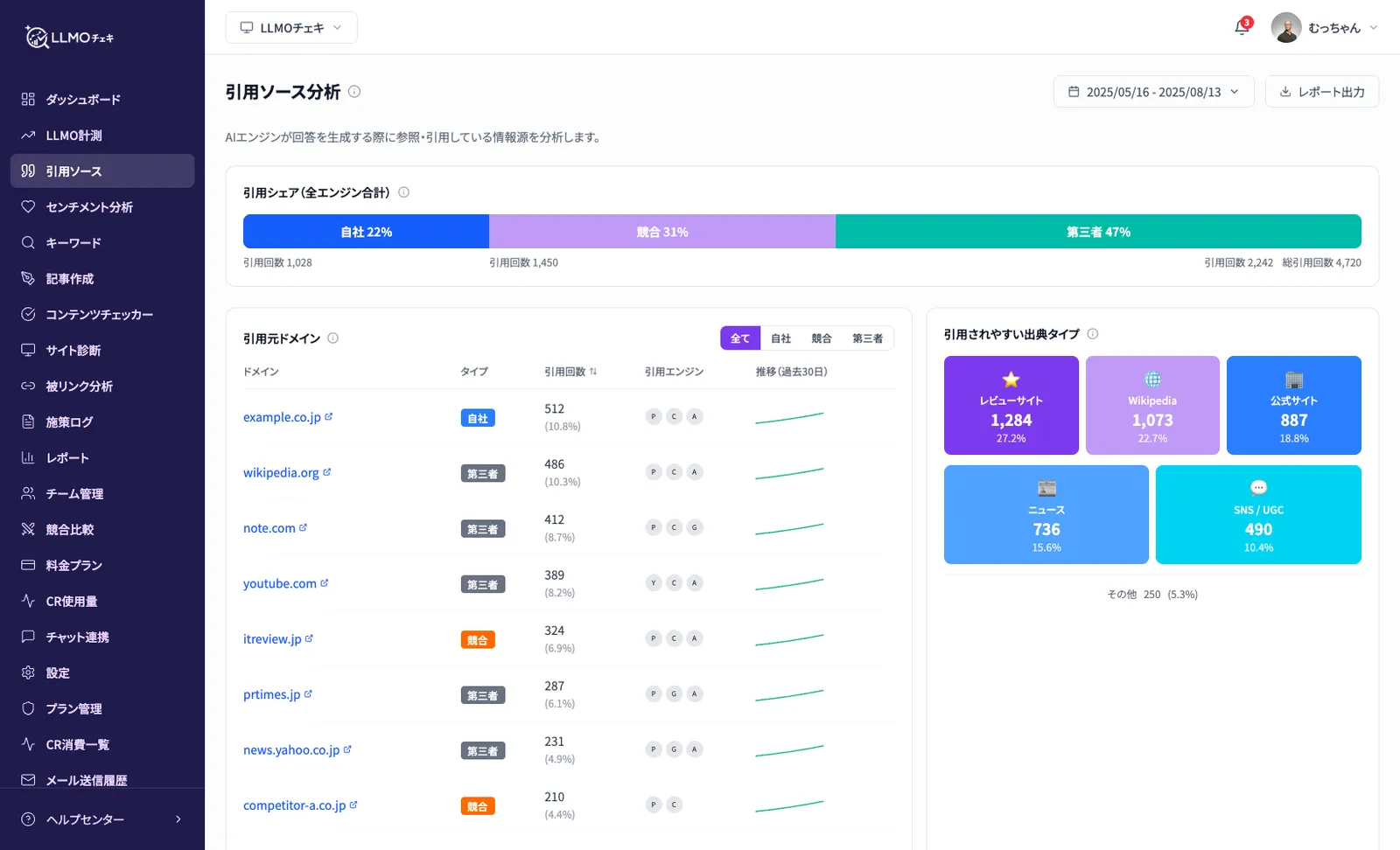Image resolution: width=1400 pixels, height=850 pixels.
Task: Open the example.co.jp domain link
Action: tap(282, 417)
